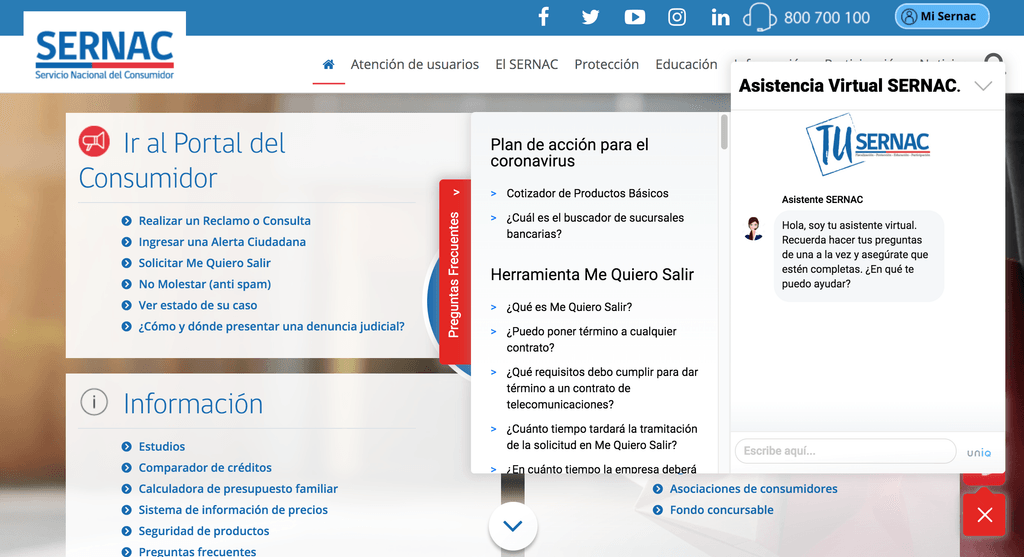Click the Tu SERNAC chat logo

pos(868,144)
